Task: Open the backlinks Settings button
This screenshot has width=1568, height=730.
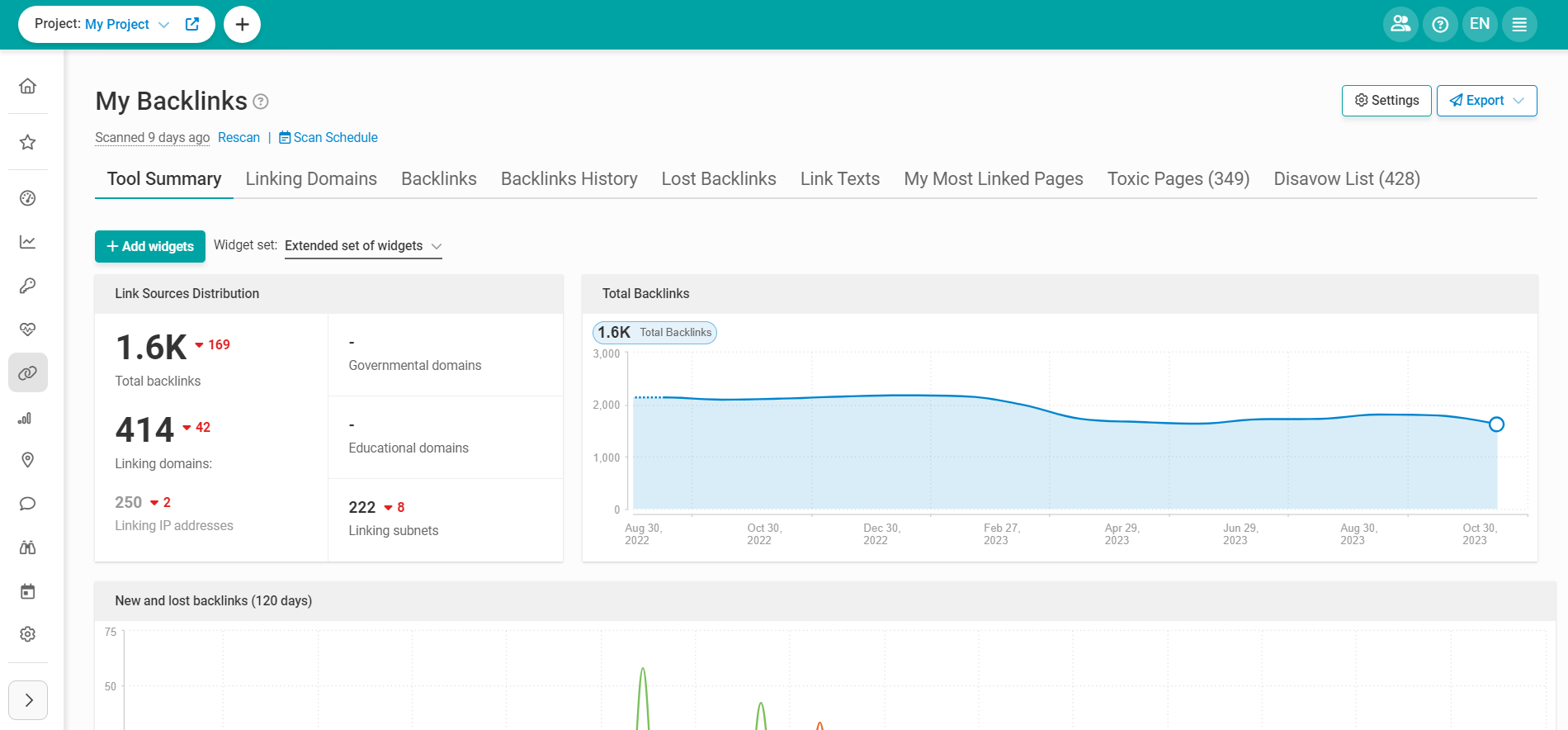Action: (x=1386, y=101)
